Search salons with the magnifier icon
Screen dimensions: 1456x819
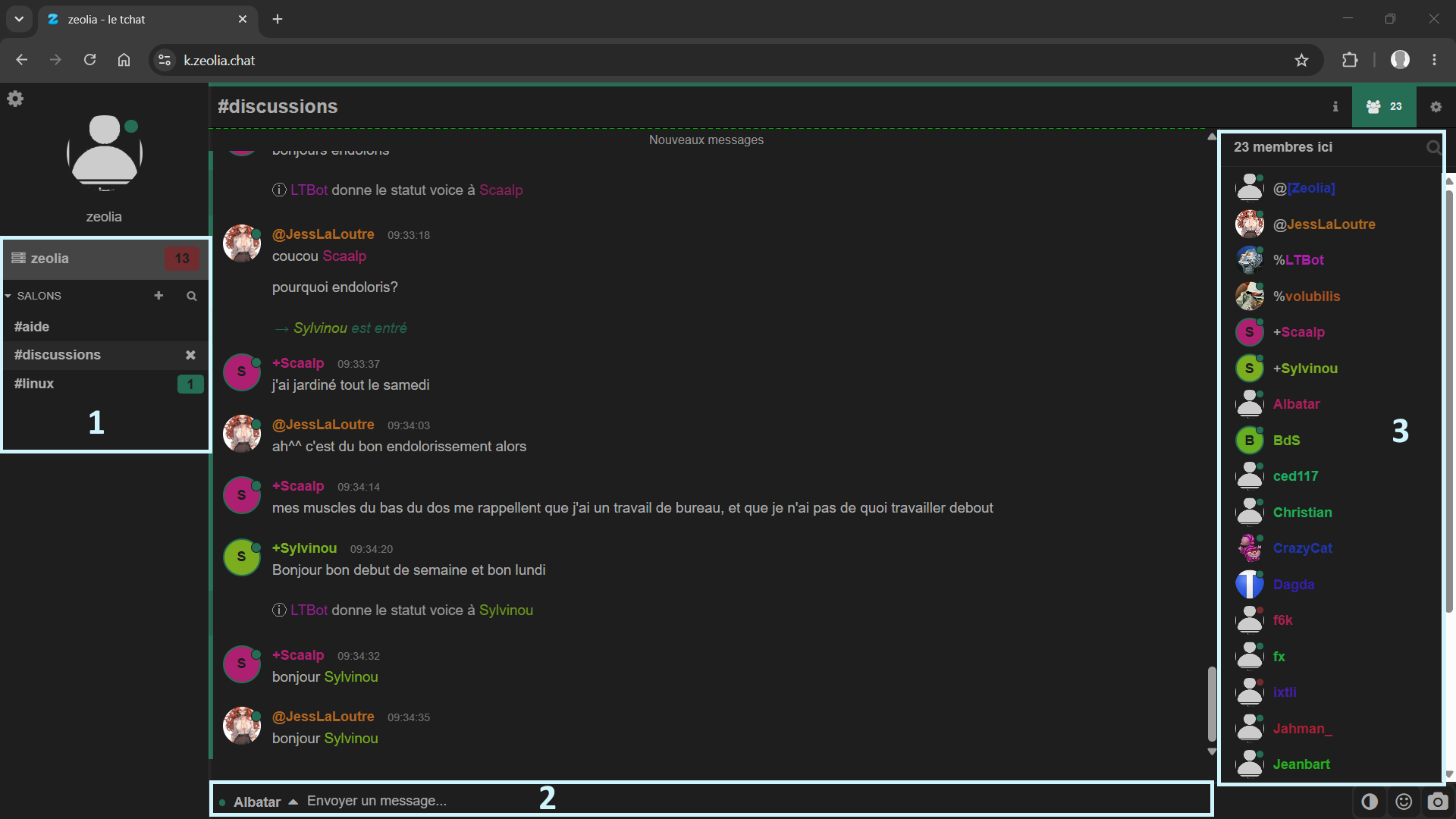point(192,296)
